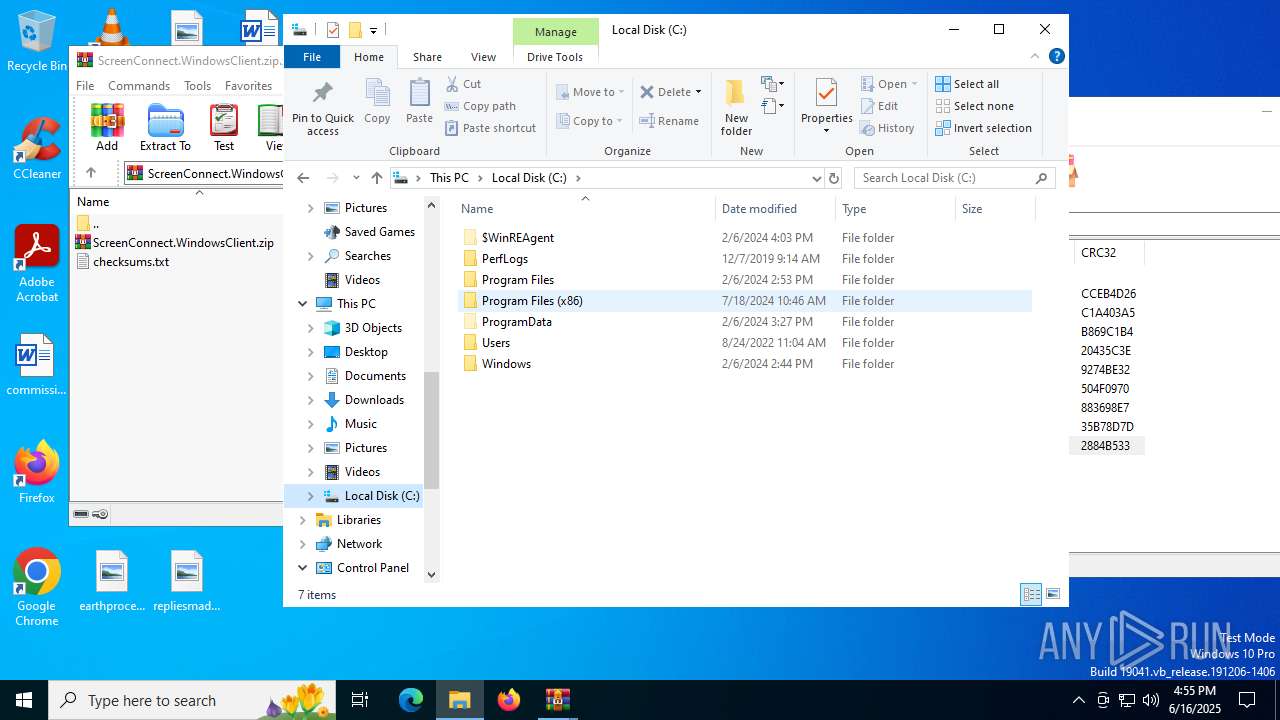Click WinRAR Add button
Image resolution: width=1280 pixels, height=720 pixels.
click(x=107, y=128)
